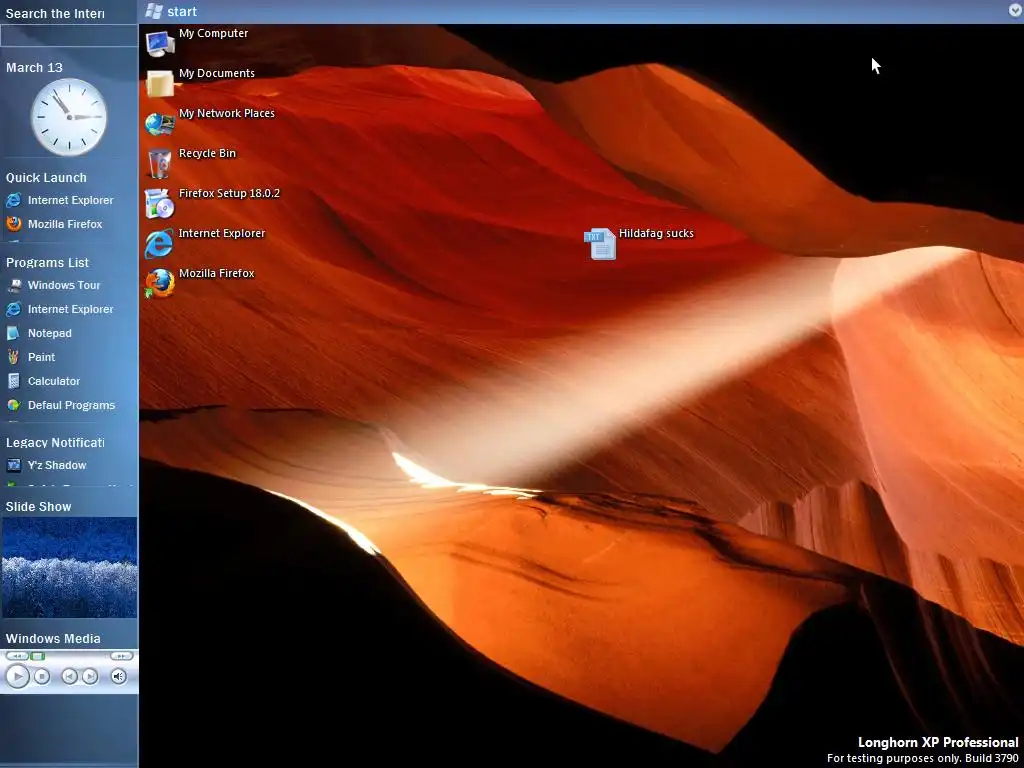Select the Recycle Bin icon
This screenshot has width=1024, height=768.
click(x=159, y=163)
